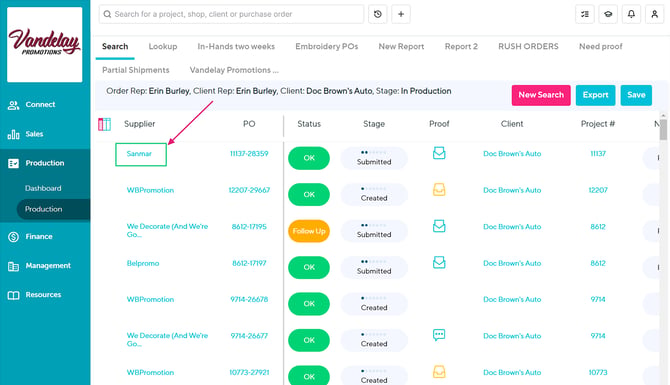Open PO 12207-29667 link
Screen dimensions: 670x385
pyautogui.click(x=249, y=190)
